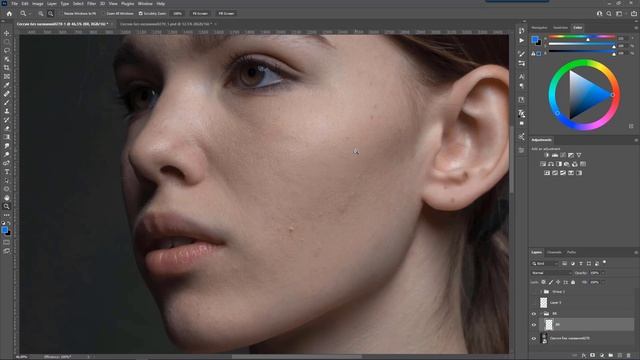Switch to the Navigator tab
This screenshot has height=360, width=640.
point(540,28)
